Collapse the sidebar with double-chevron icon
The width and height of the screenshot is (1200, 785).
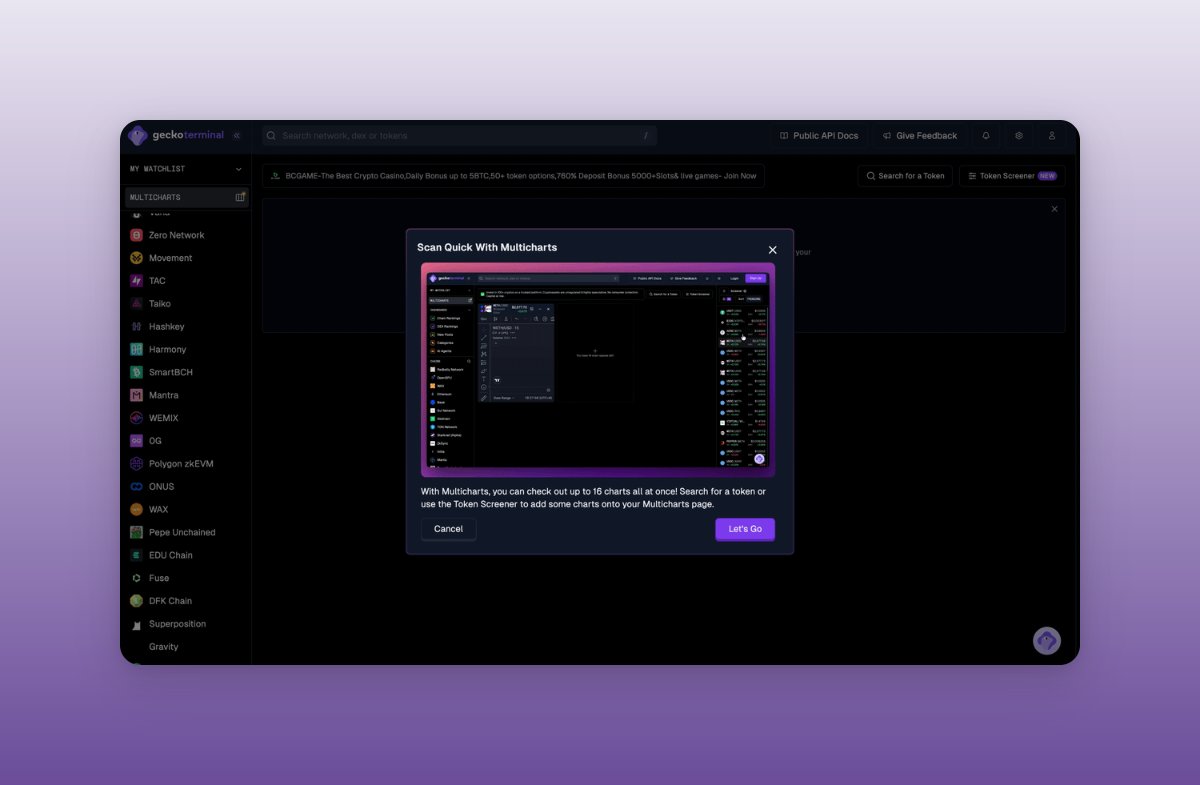[x=237, y=136]
